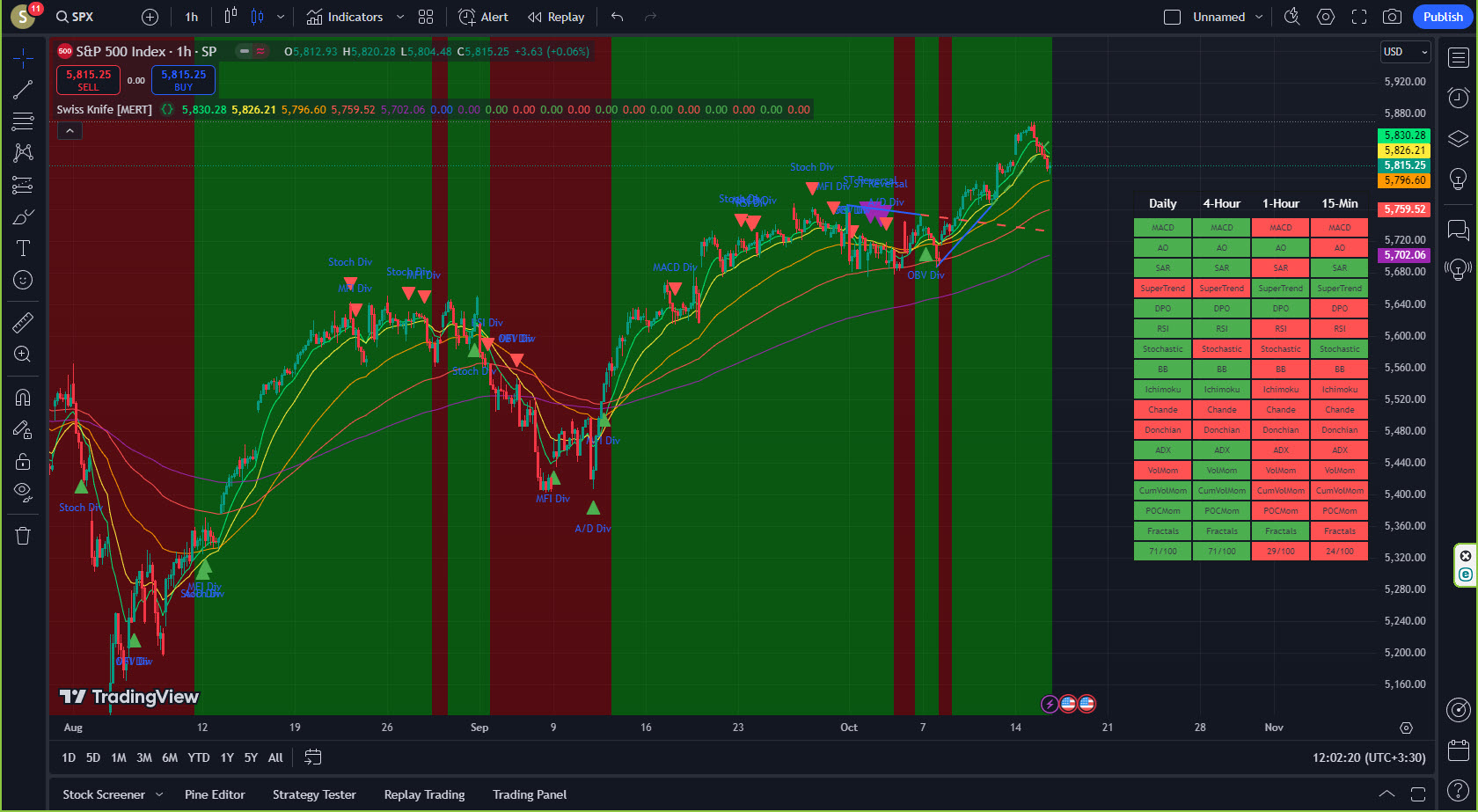The height and width of the screenshot is (812, 1478).
Task: Open the indicator templates grid
Action: pyautogui.click(x=426, y=17)
